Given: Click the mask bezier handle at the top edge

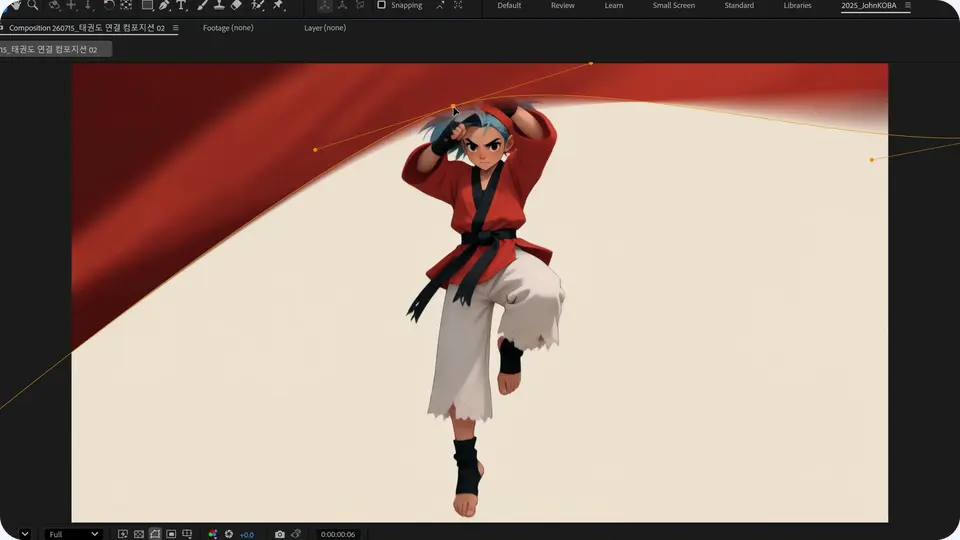Looking at the screenshot, I should click(x=591, y=63).
